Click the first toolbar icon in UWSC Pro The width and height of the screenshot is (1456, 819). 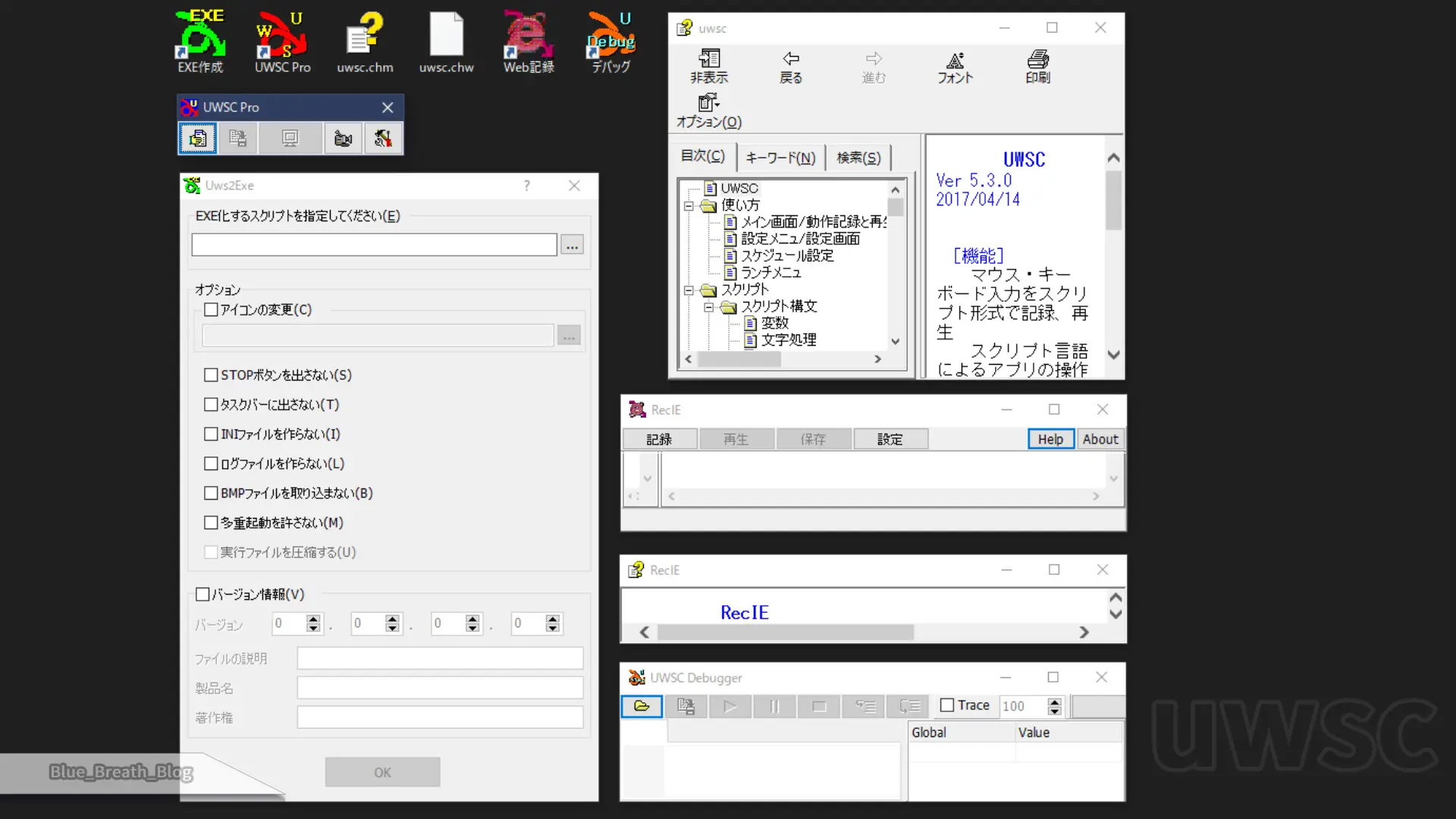pos(198,139)
